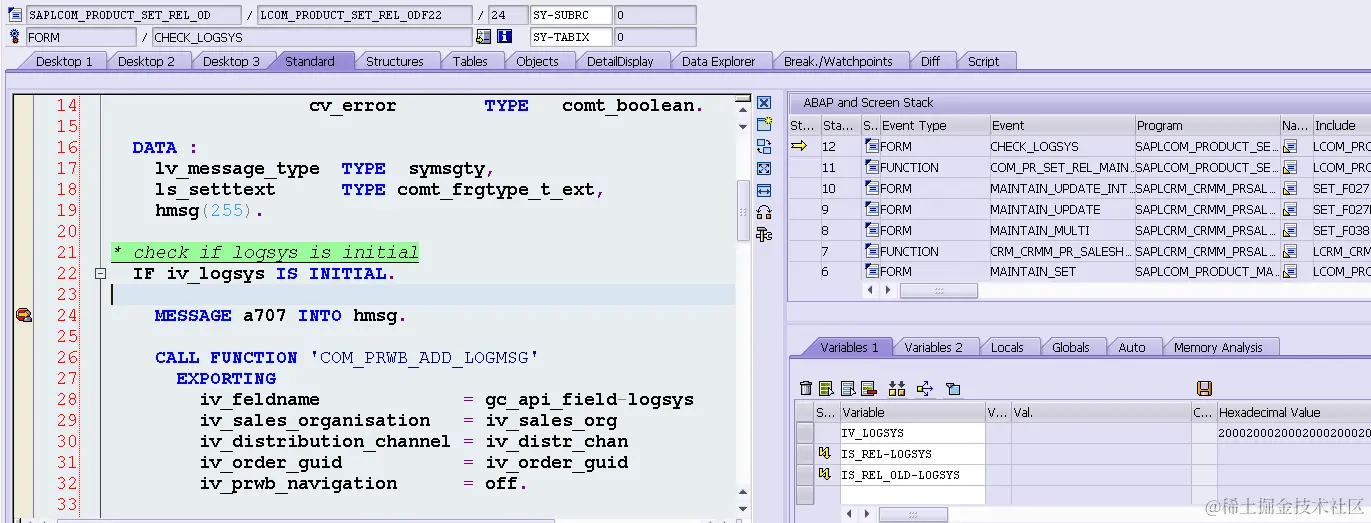Click the Hexadecimal Value column header

(1293, 412)
